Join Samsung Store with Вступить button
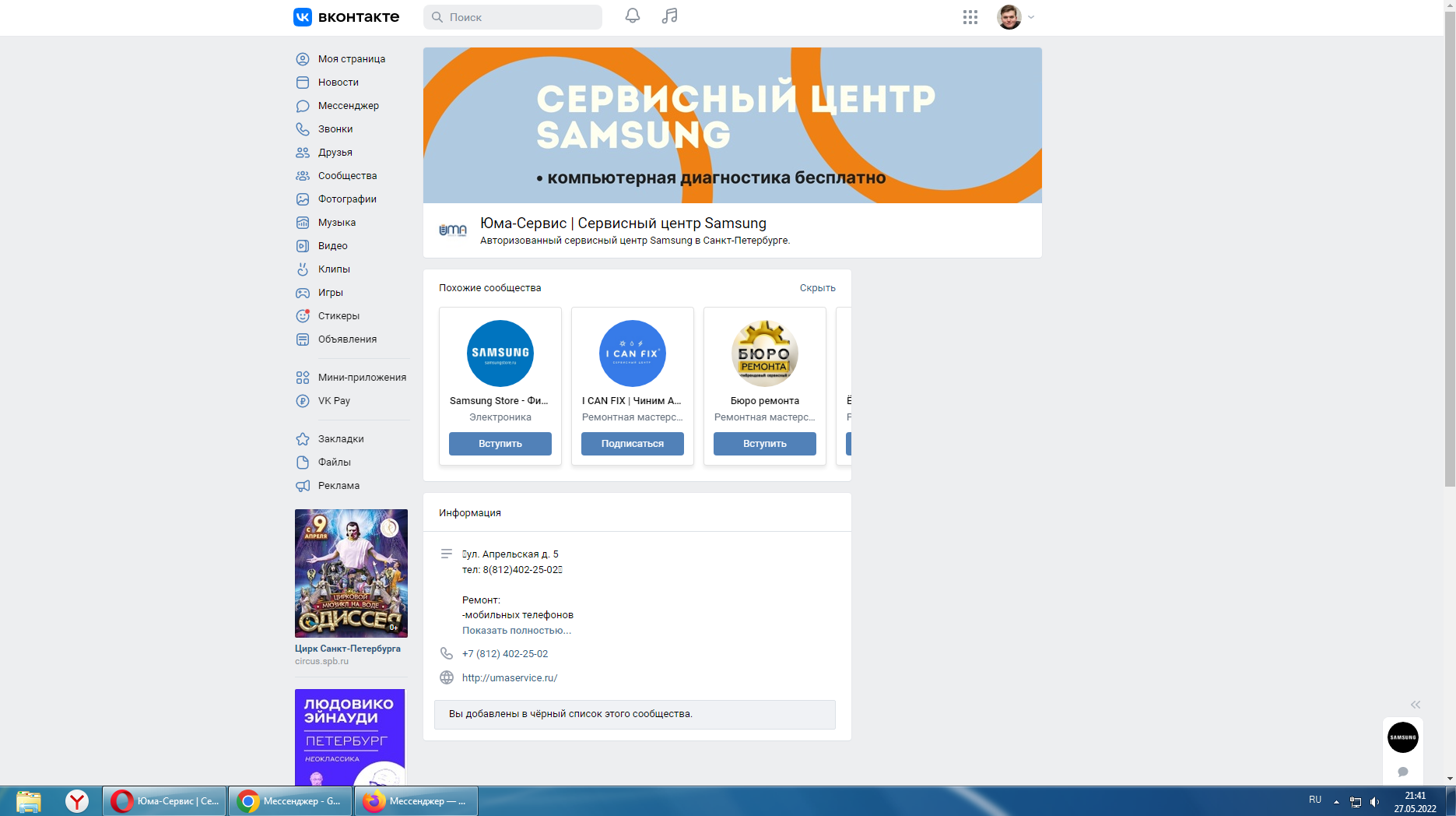 500,444
